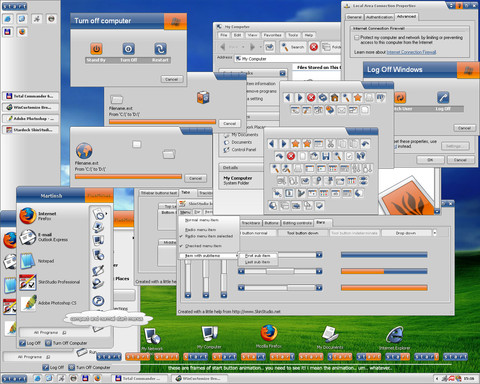This screenshot has width=480, height=384.
Task: Click Radio menu item selected entry
Action: pyautogui.click(x=209, y=236)
